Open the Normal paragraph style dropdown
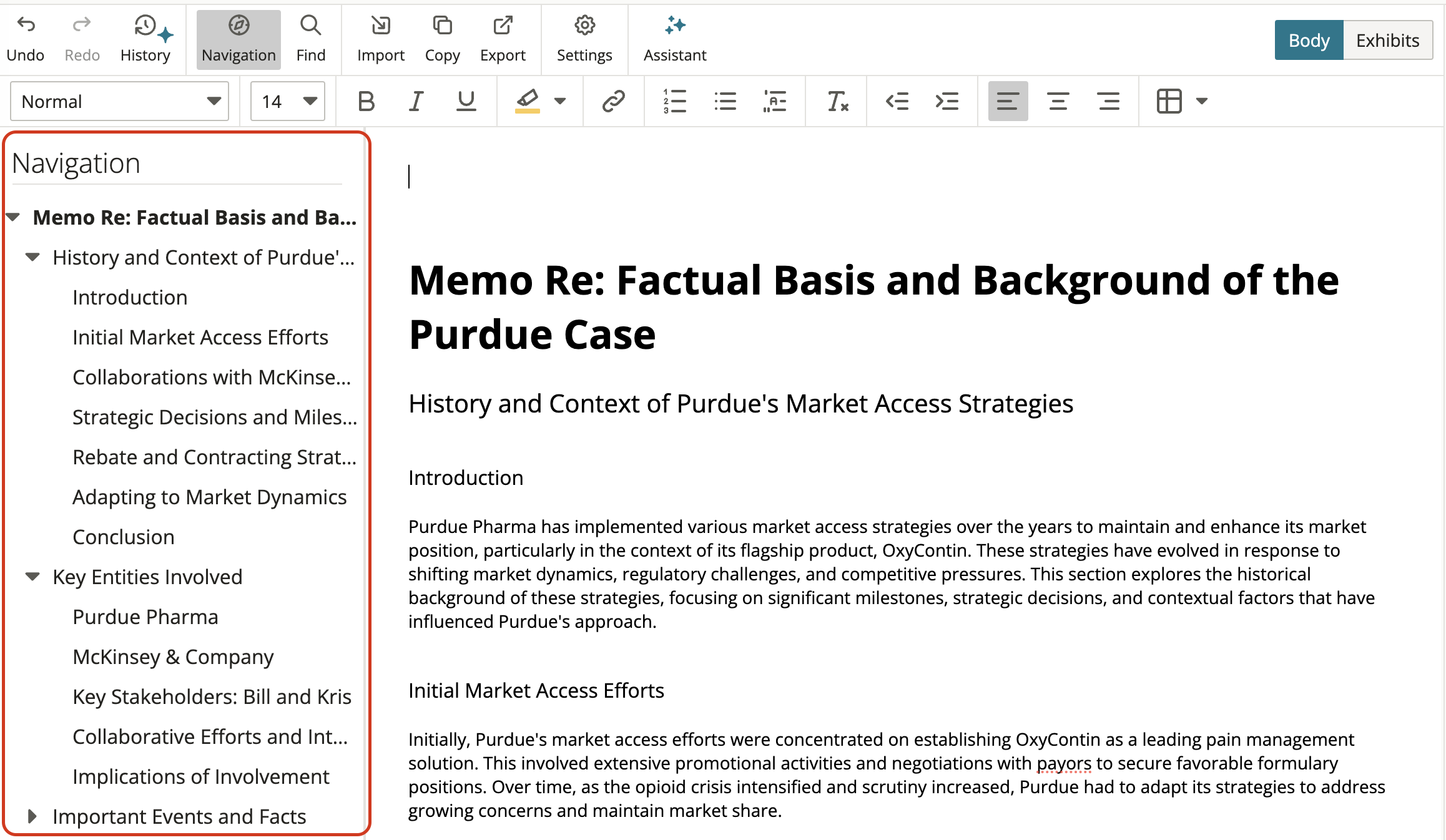Image resolution: width=1446 pixels, height=840 pixels. (120, 101)
